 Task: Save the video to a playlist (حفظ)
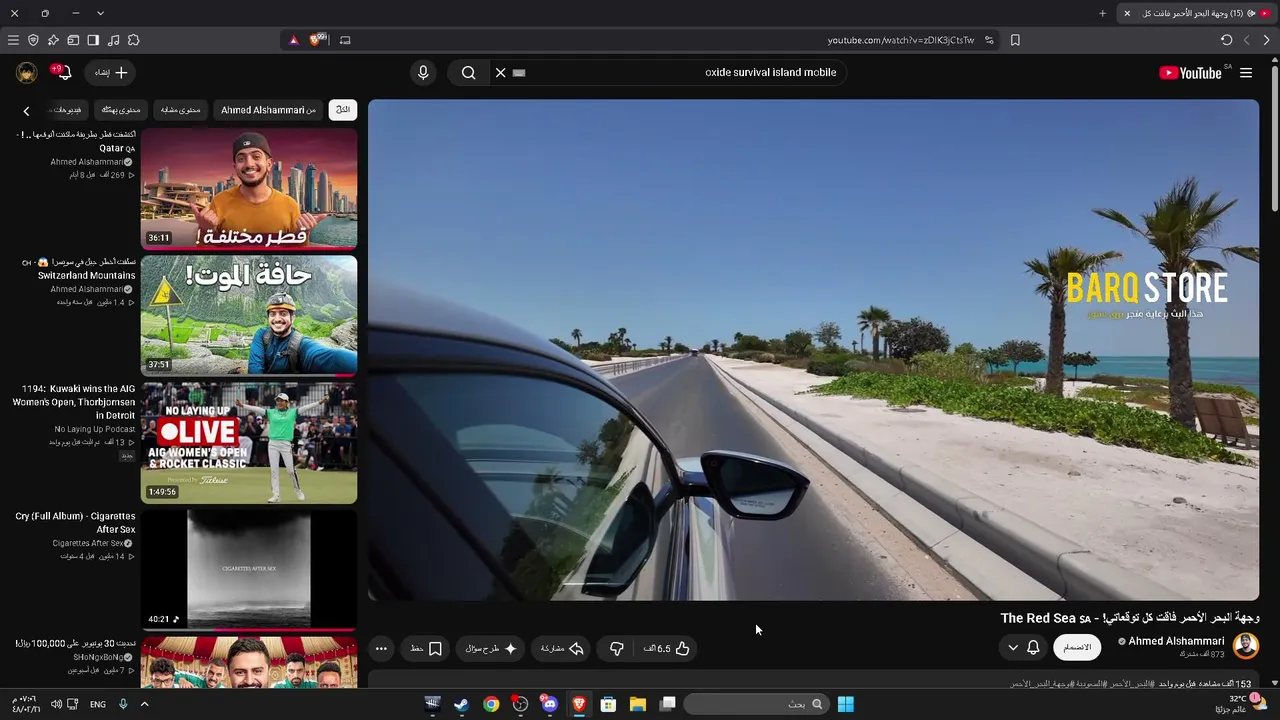pos(426,649)
